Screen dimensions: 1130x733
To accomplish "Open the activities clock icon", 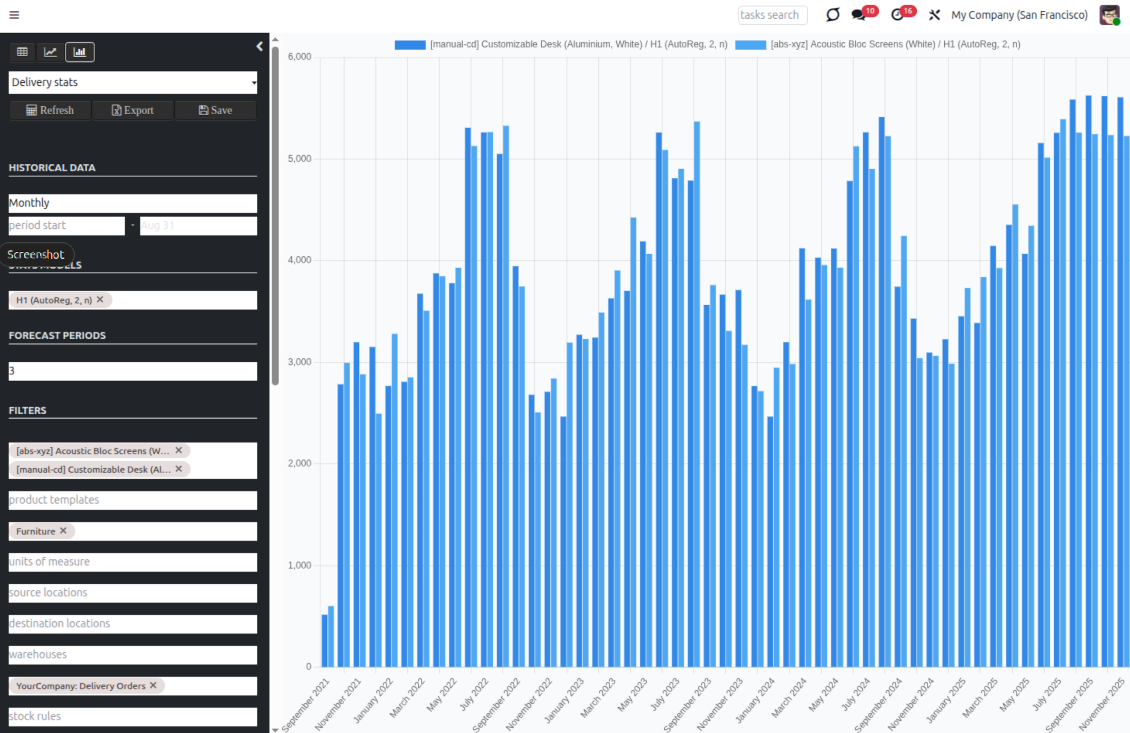I will point(897,15).
